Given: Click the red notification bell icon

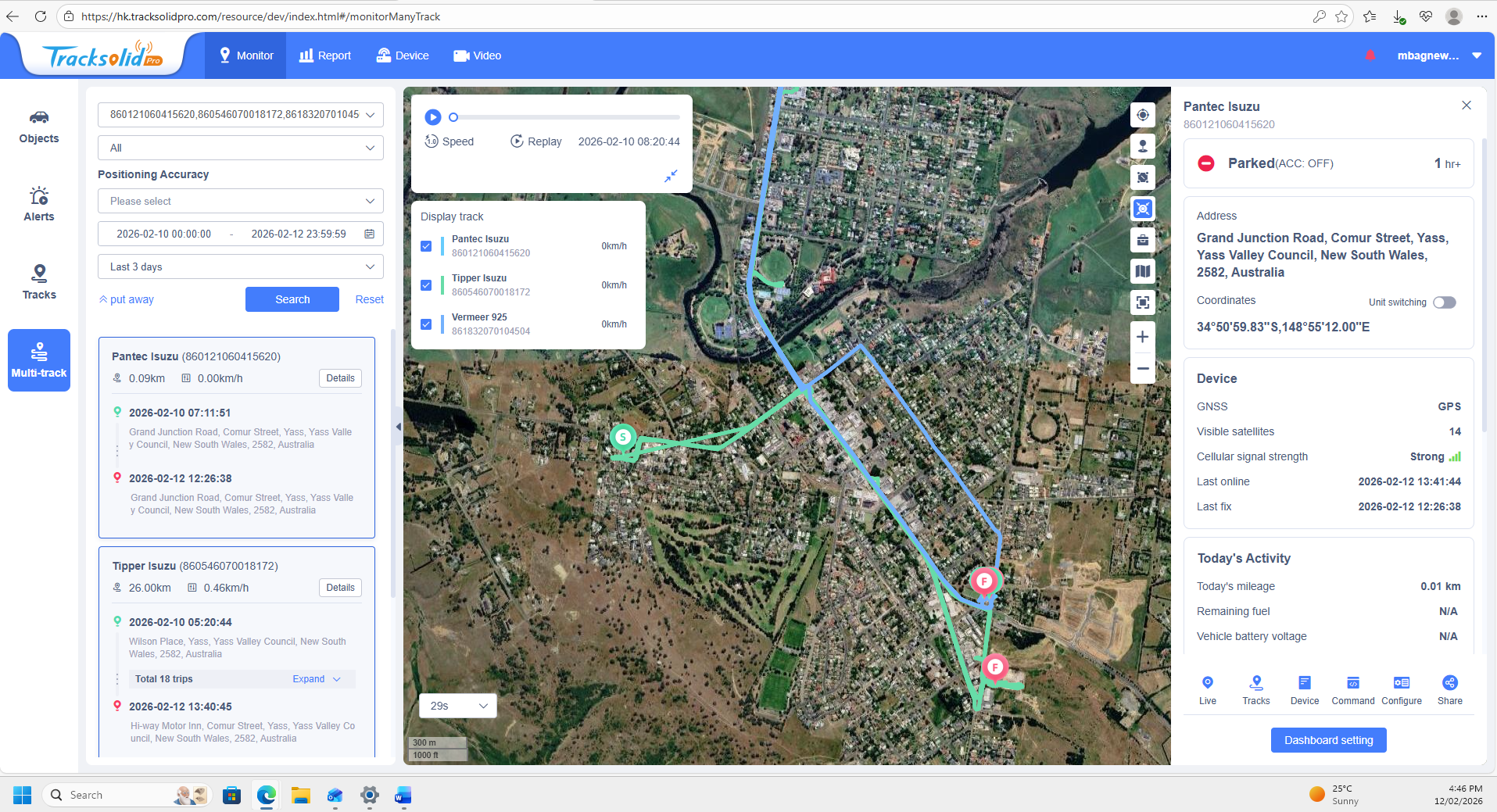Looking at the screenshot, I should click(1370, 55).
